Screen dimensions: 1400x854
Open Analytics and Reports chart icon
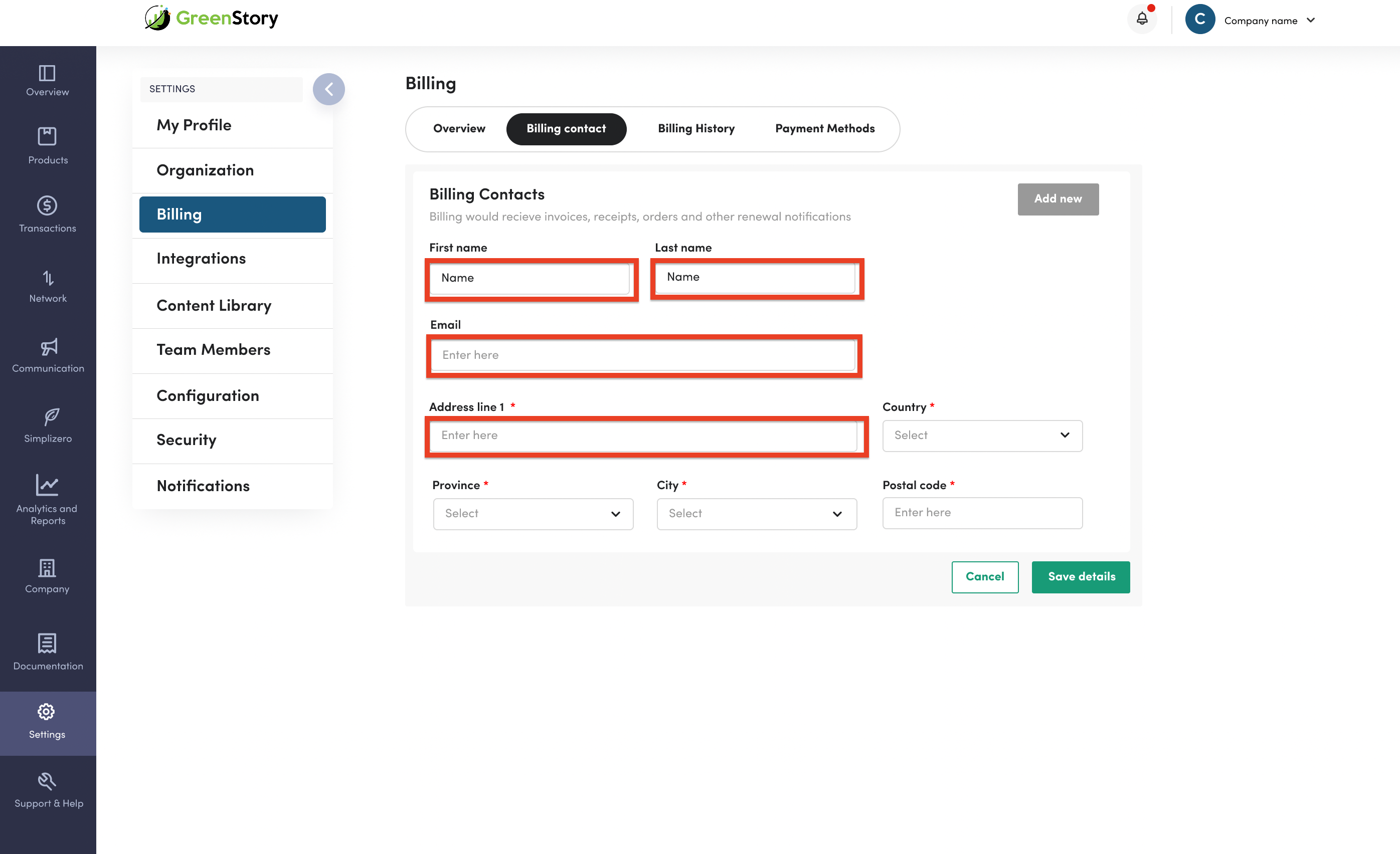(x=47, y=485)
